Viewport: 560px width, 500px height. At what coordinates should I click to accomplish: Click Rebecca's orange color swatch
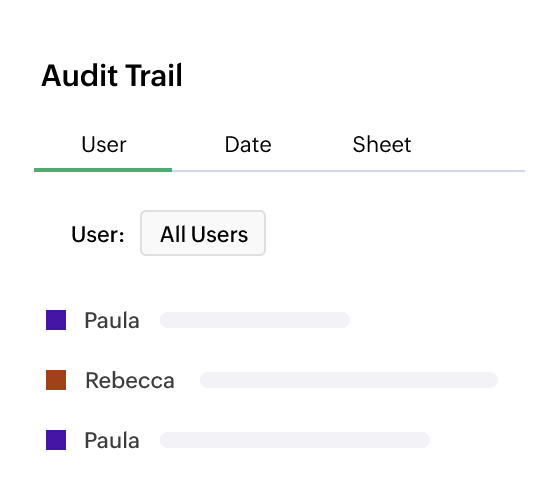point(56,380)
